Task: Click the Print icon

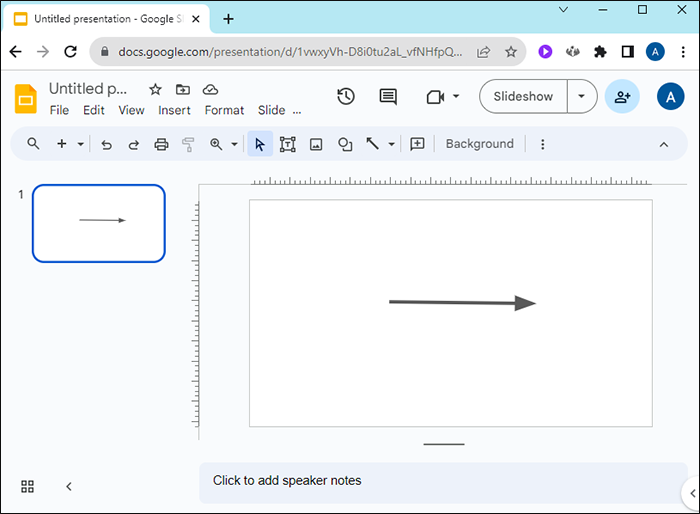Action: 161,144
